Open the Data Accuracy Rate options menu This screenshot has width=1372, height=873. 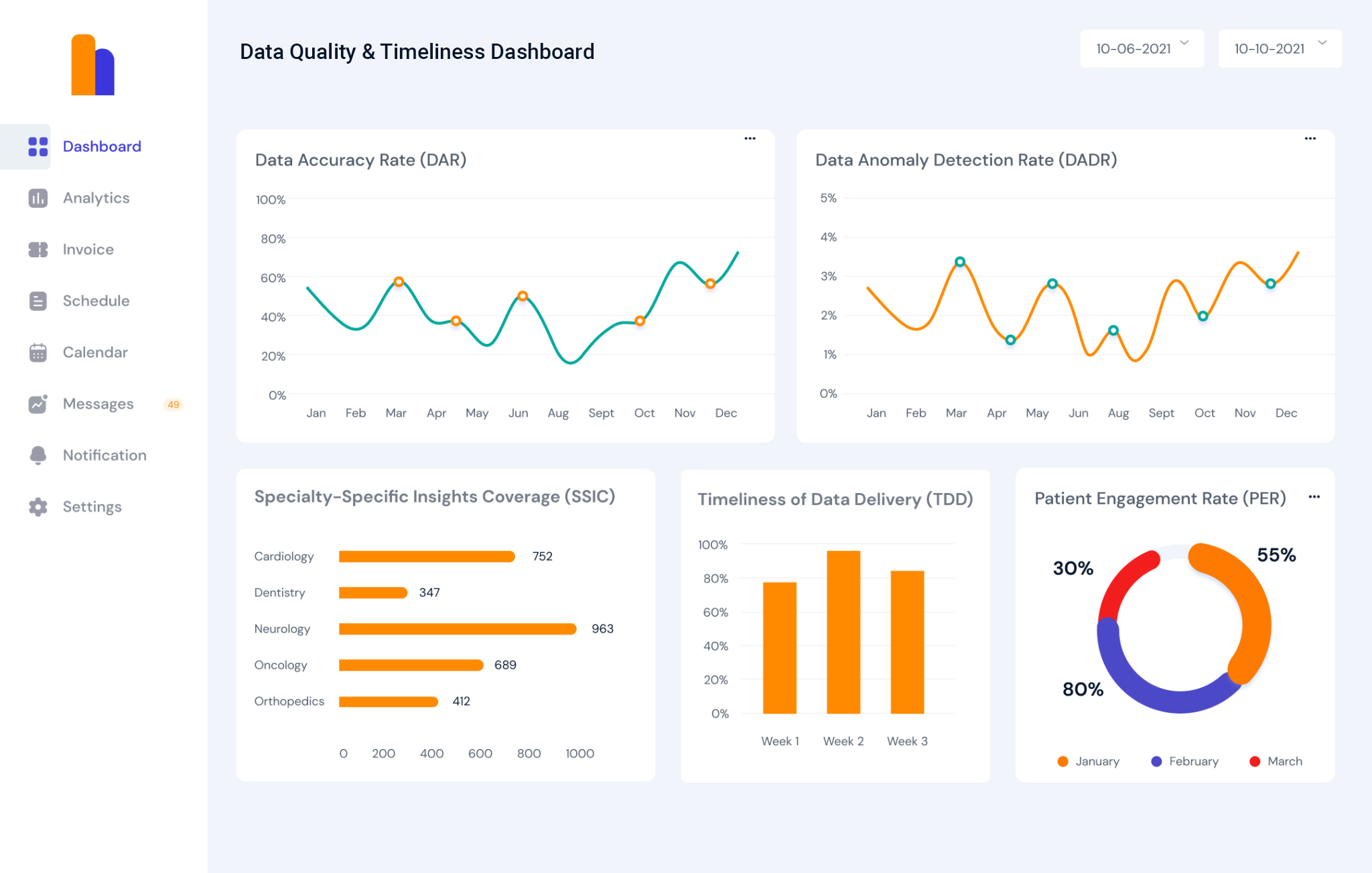pyautogui.click(x=750, y=139)
